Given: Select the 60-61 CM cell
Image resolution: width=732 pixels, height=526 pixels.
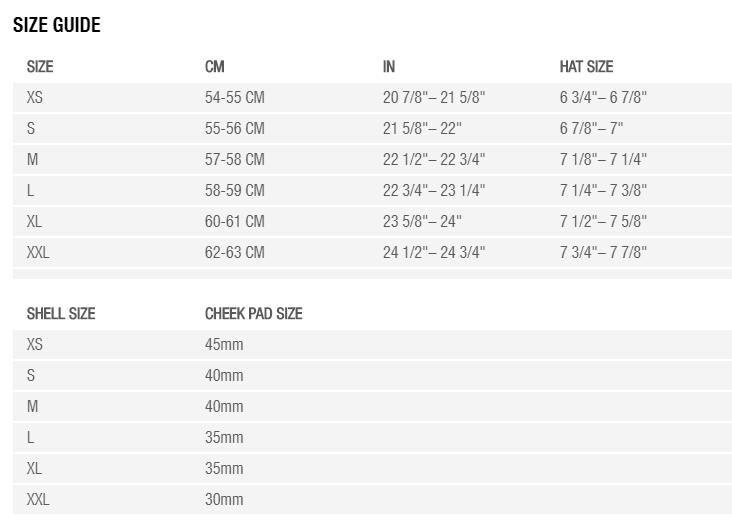Looking at the screenshot, I should tap(235, 222).
